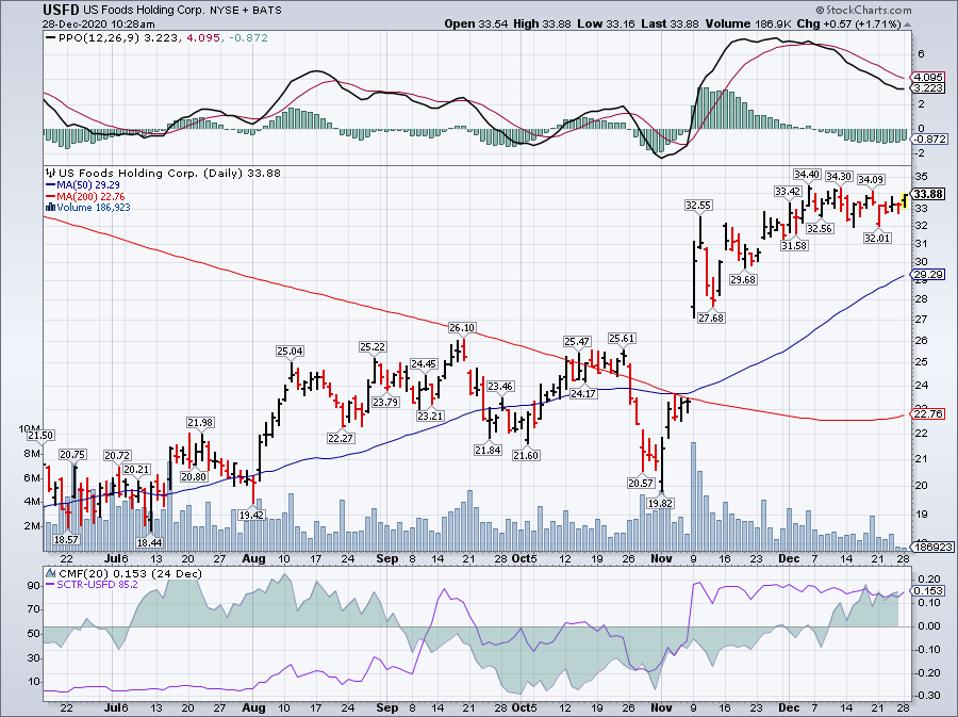The height and width of the screenshot is (717, 958).
Task: Click the USFD ticker symbol in the header
Action: (x=61, y=10)
